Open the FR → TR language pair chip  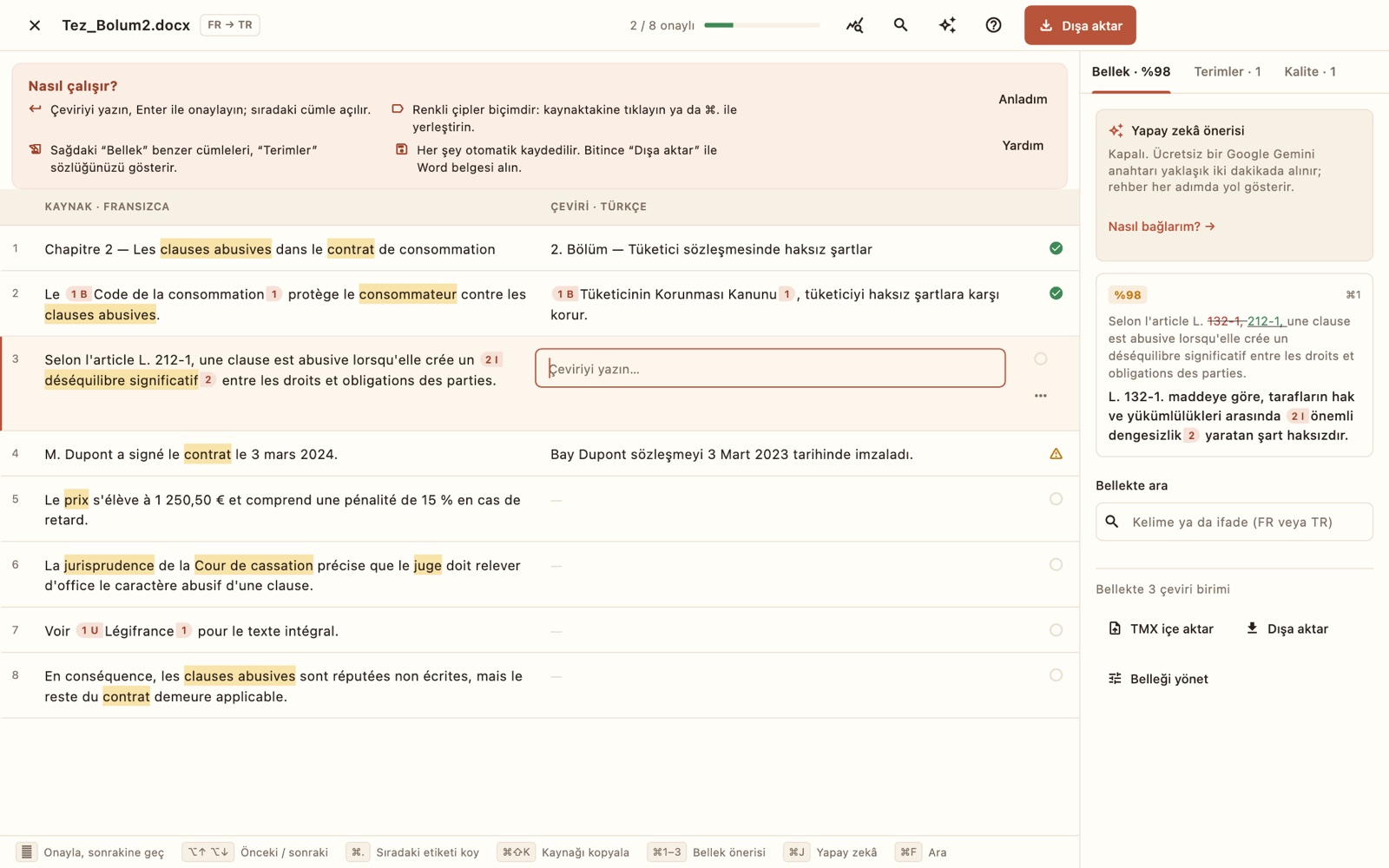[x=230, y=25]
